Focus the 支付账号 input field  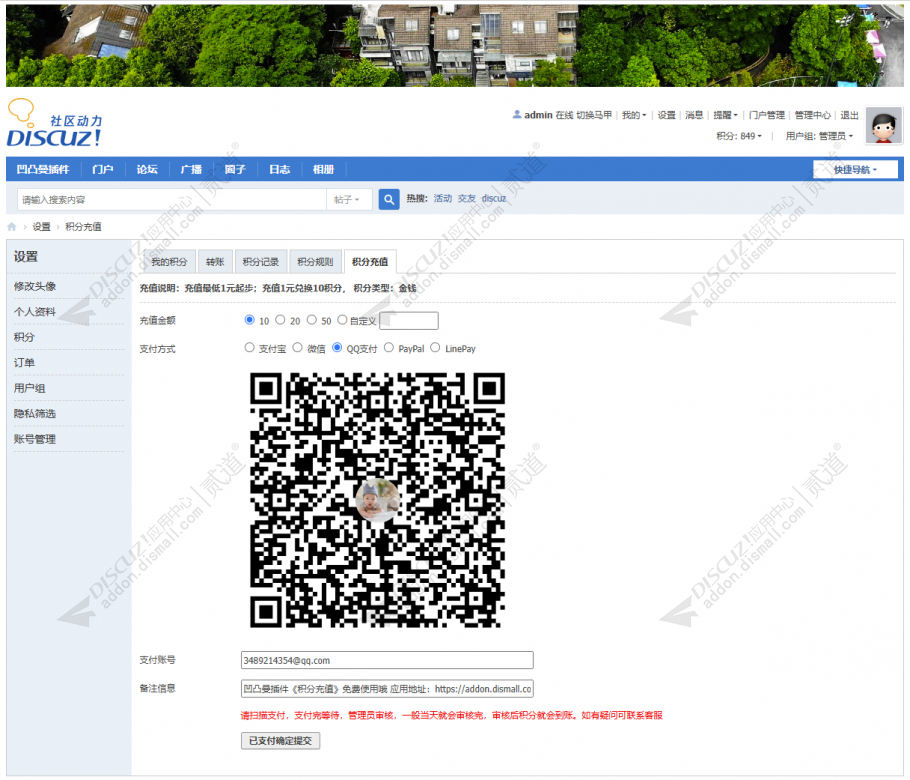pos(387,660)
